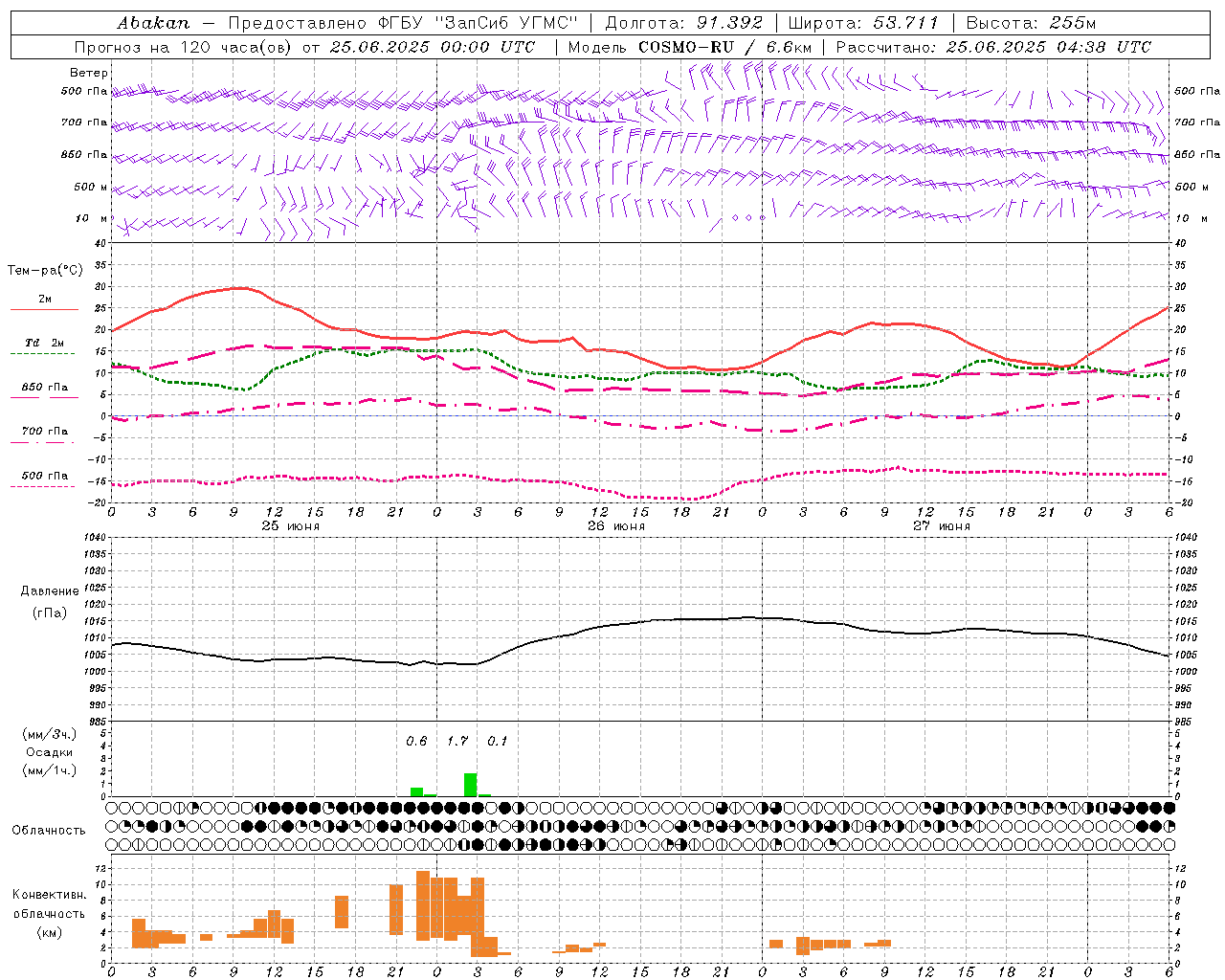Select the date label 27 июня
The width and height of the screenshot is (1225, 980).
click(942, 526)
